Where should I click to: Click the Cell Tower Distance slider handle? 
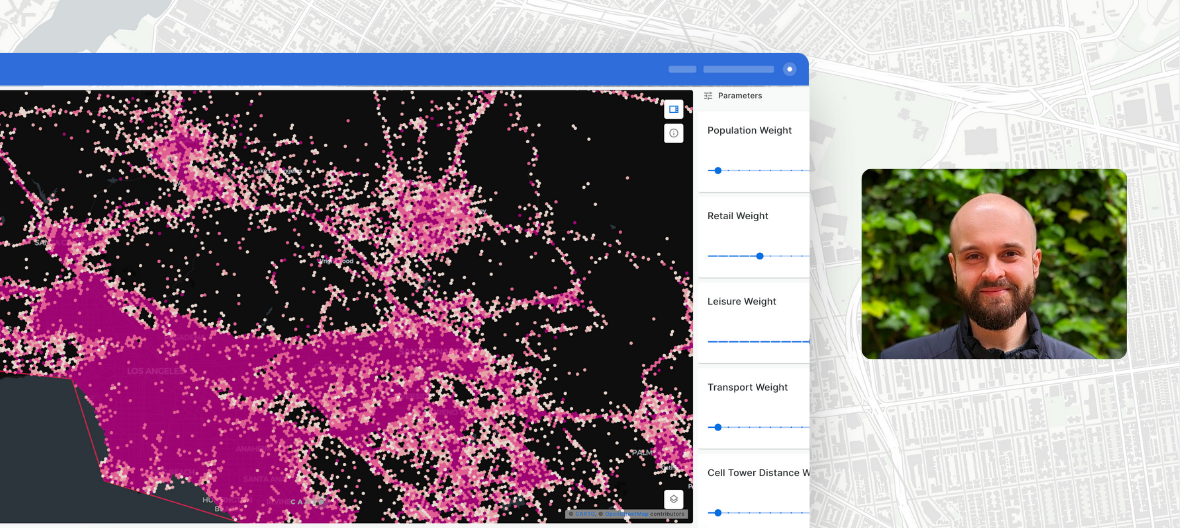[718, 512]
